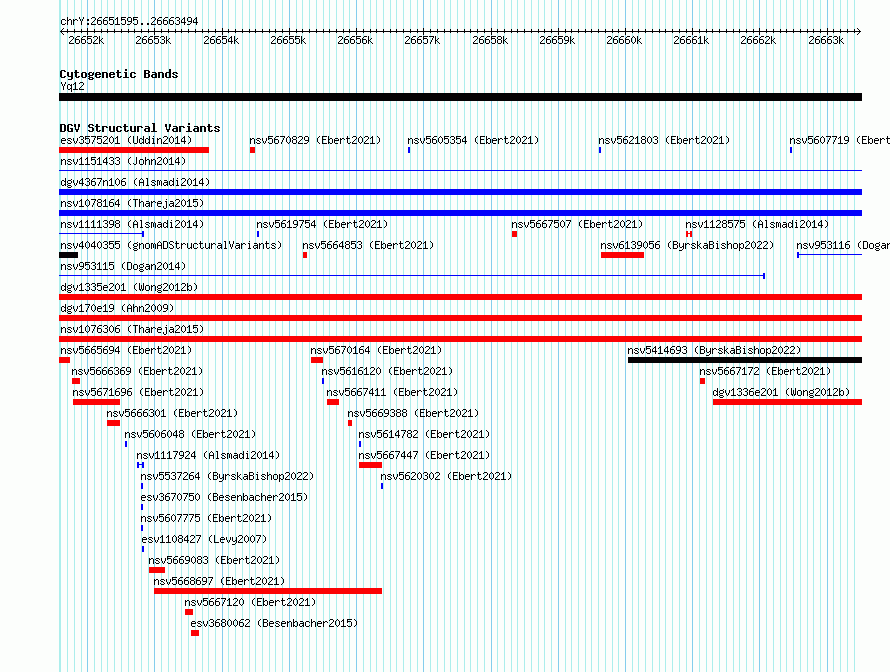Open nsv5668697 (Ebert2021) variant
The height and width of the screenshot is (672, 890).
[219, 581]
